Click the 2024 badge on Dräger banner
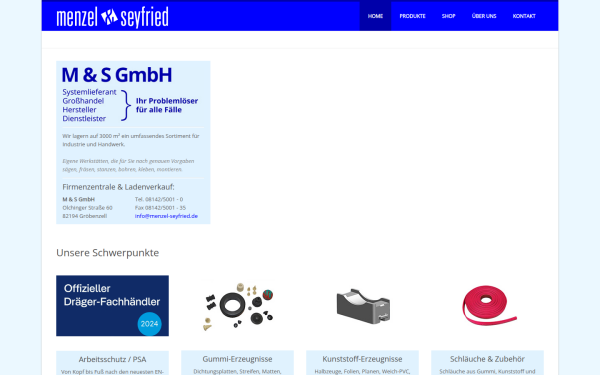This screenshot has width=600, height=375. [x=149, y=324]
